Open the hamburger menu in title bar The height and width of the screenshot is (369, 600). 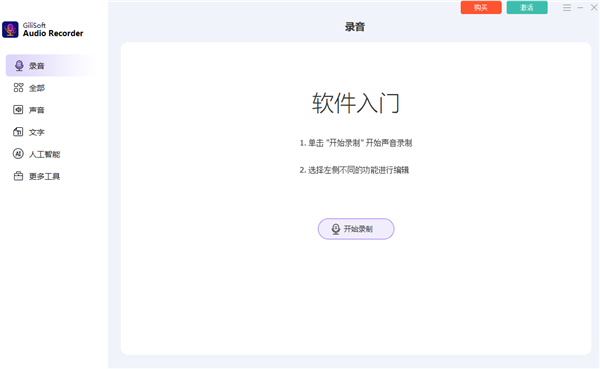pos(567,8)
